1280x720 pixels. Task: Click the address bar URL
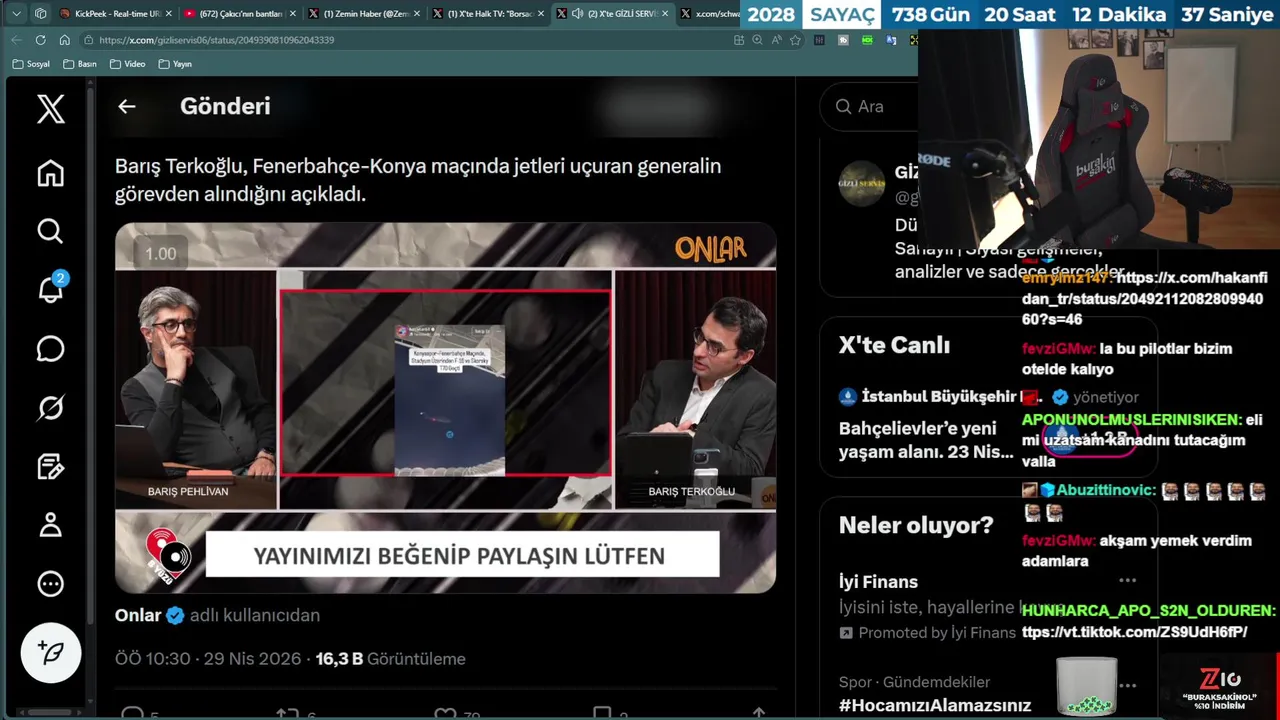pyautogui.click(x=216, y=40)
